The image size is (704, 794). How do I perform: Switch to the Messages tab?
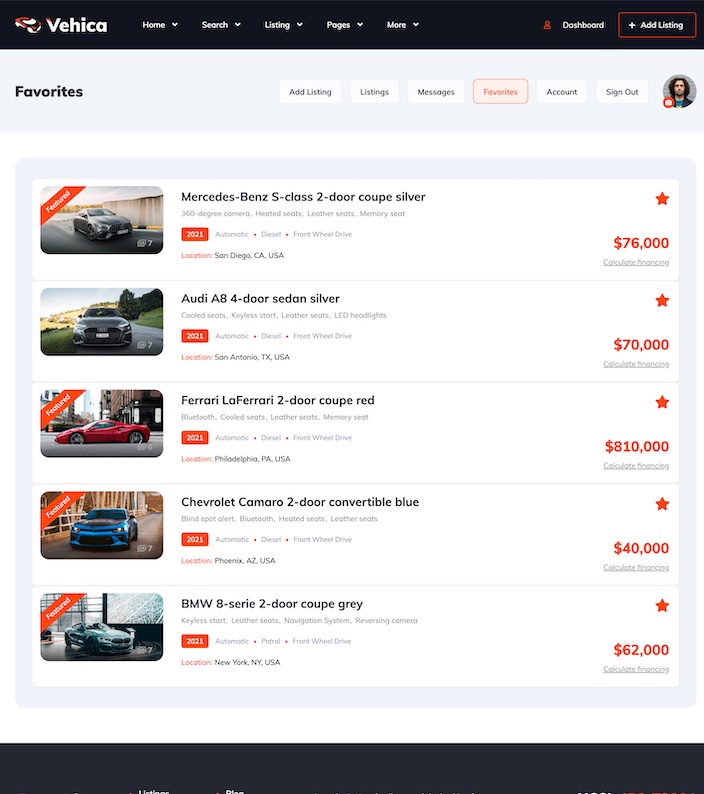436,92
